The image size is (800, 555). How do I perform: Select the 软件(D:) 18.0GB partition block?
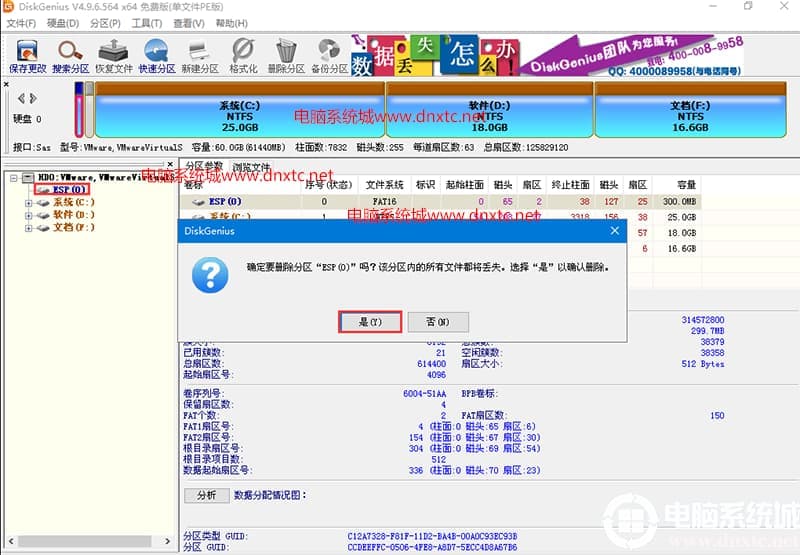click(489, 110)
